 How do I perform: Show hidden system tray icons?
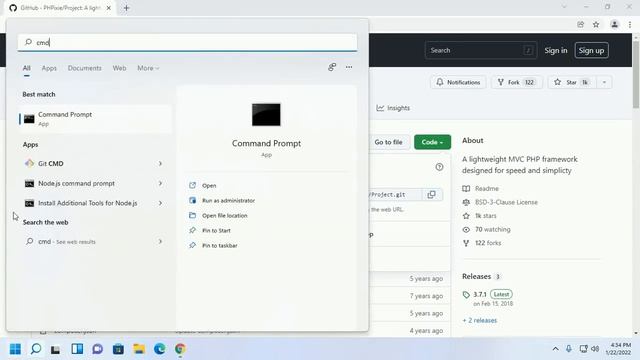pos(556,349)
